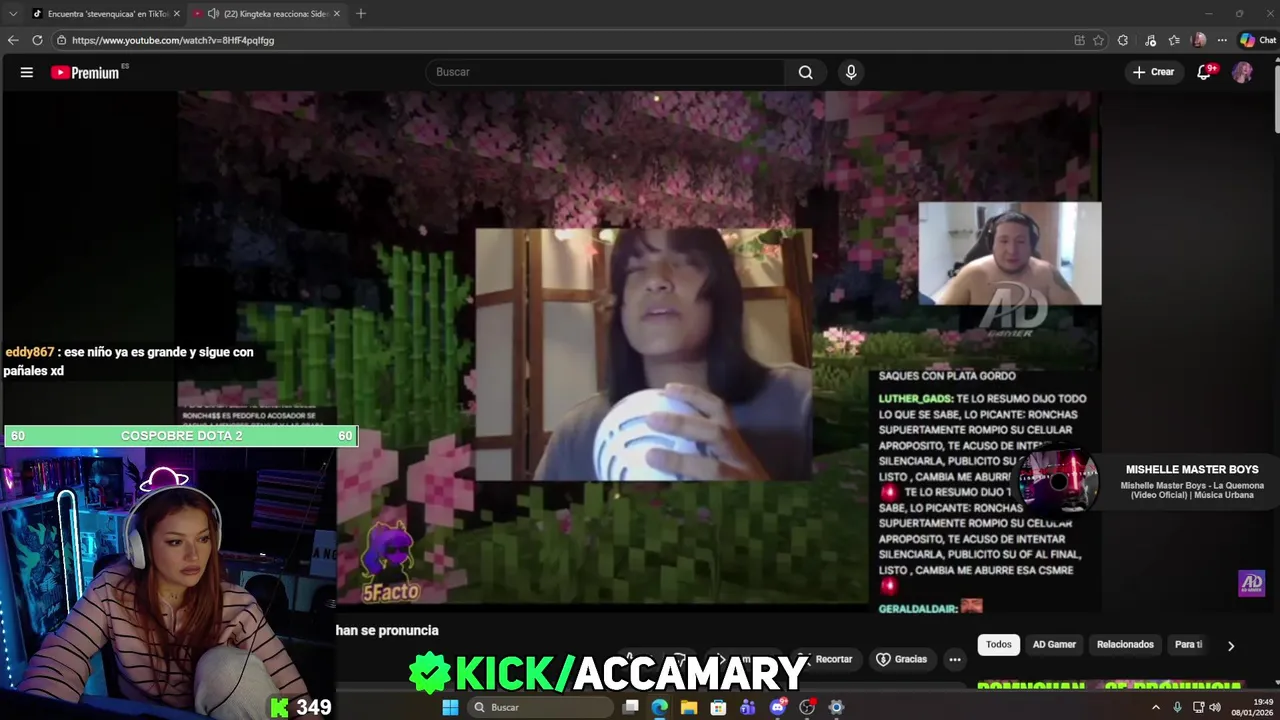Image resolution: width=1280 pixels, height=720 pixels.
Task: Open Settings gear app on taskbar
Action: (x=836, y=707)
